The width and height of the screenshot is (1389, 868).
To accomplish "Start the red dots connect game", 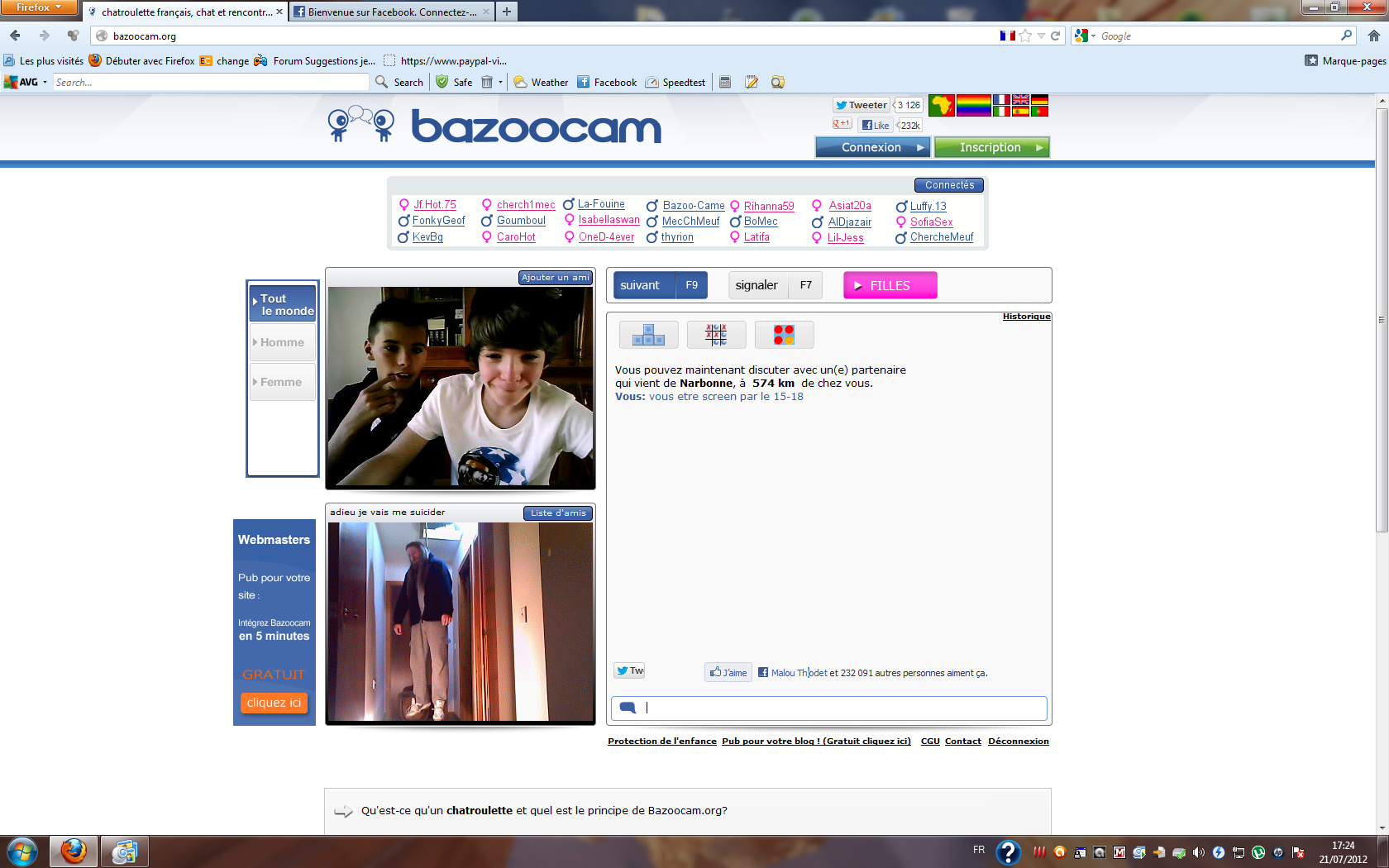I will click(x=784, y=335).
